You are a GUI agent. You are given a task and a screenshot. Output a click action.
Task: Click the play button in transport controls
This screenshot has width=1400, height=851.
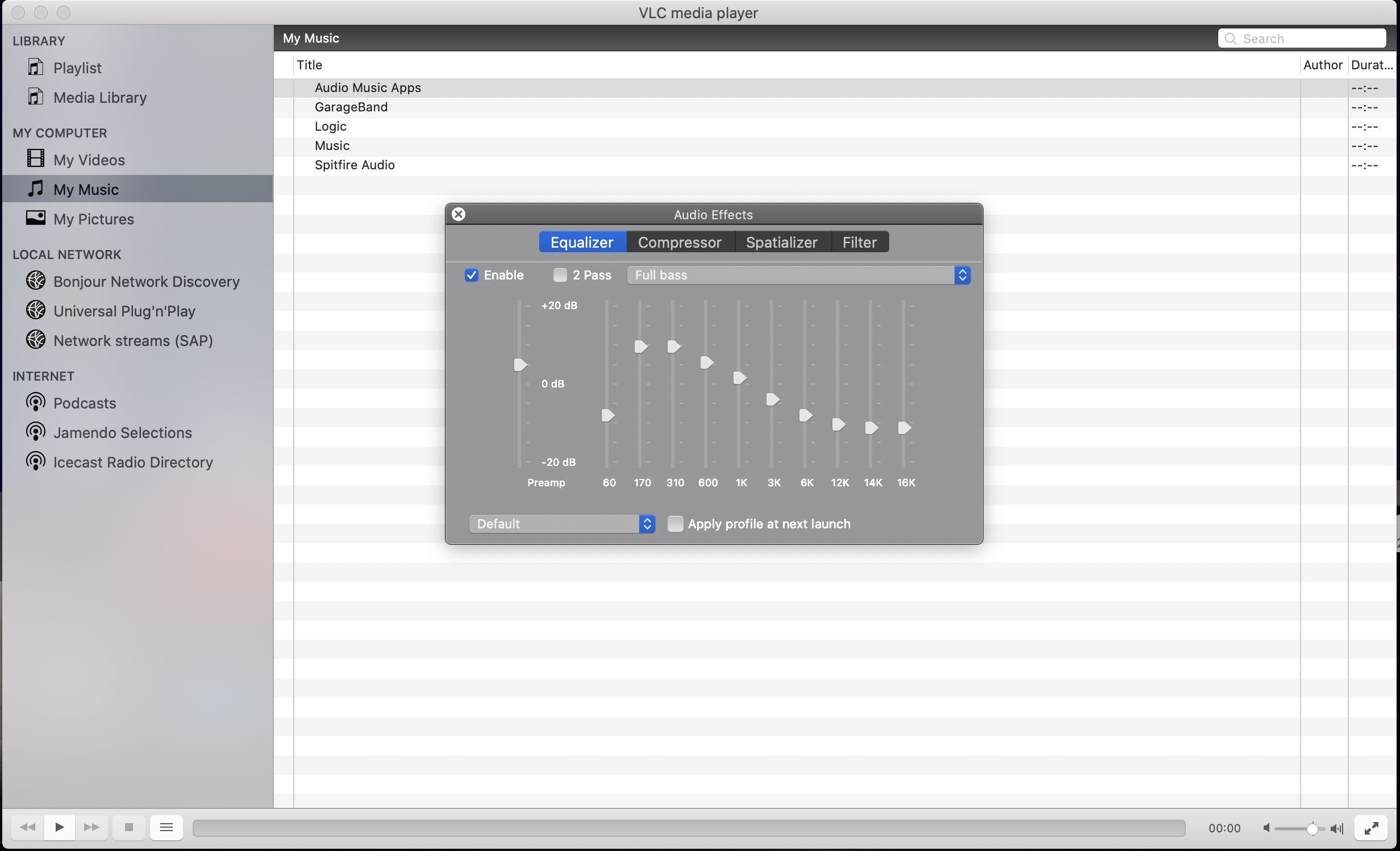click(x=59, y=826)
